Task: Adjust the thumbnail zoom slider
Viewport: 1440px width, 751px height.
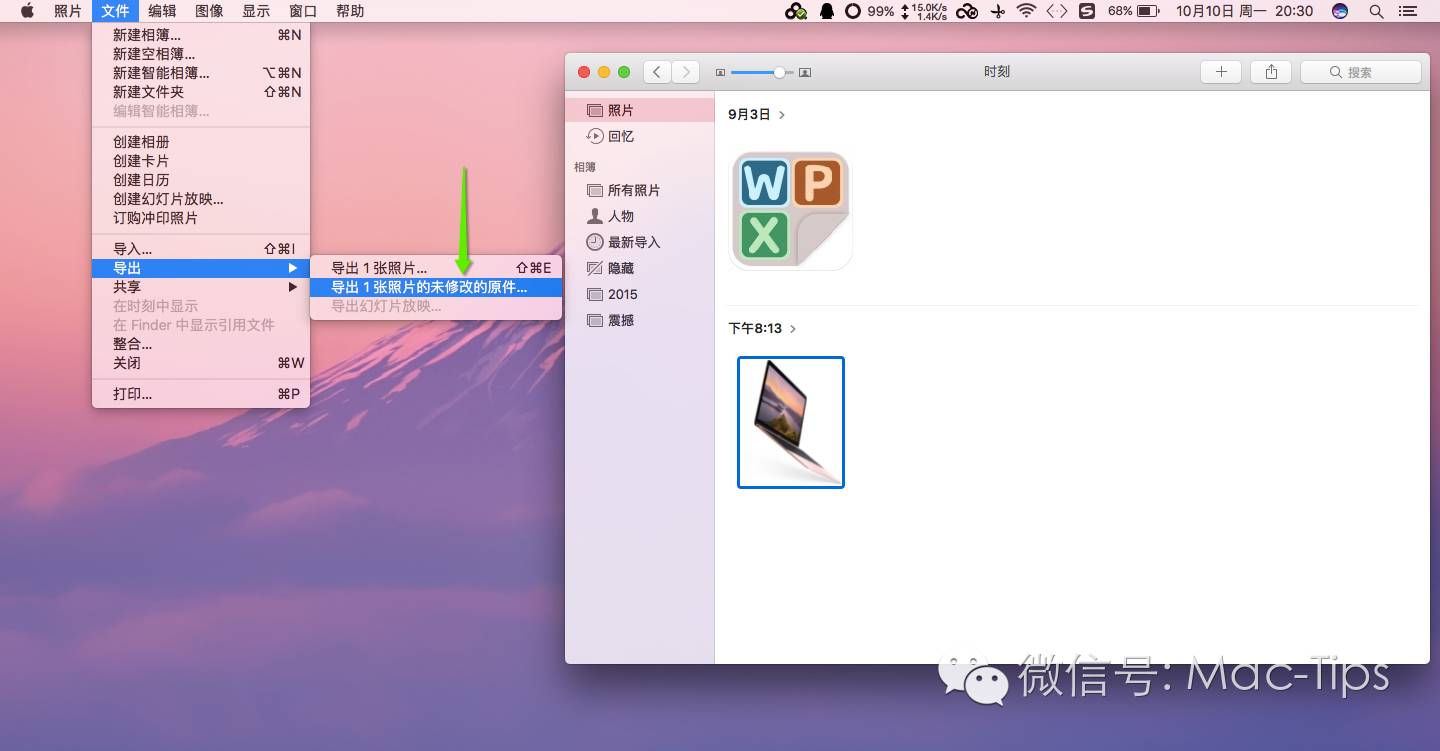Action: (778, 73)
